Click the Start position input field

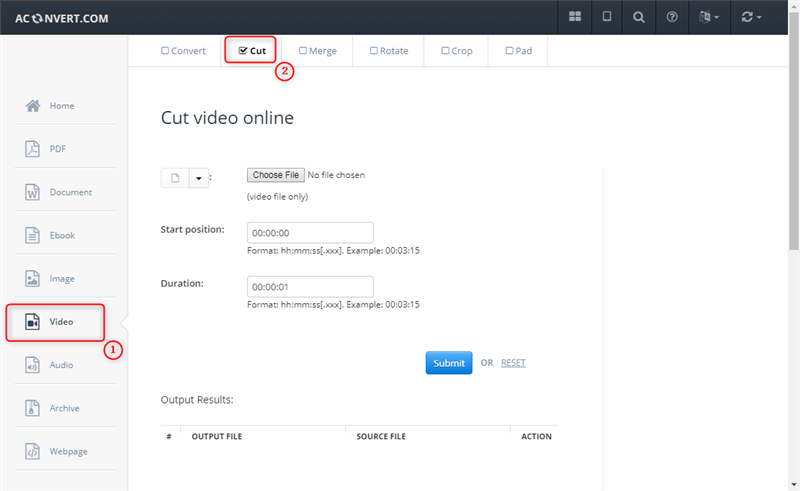coord(310,233)
